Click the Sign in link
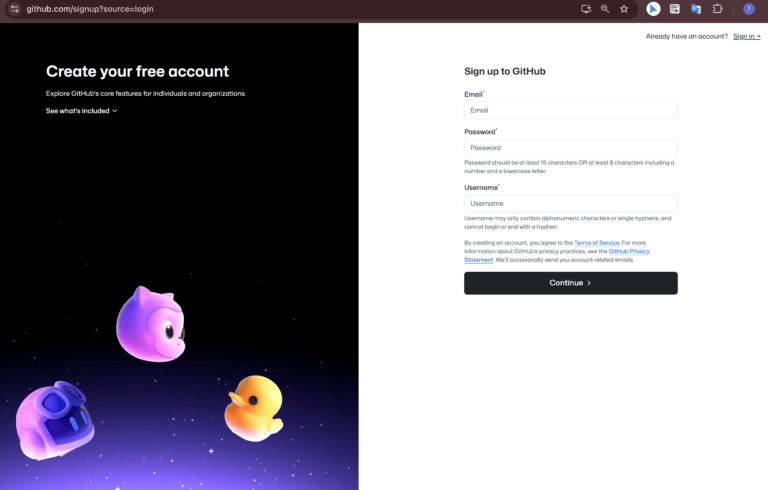The width and height of the screenshot is (768, 490). click(x=746, y=36)
